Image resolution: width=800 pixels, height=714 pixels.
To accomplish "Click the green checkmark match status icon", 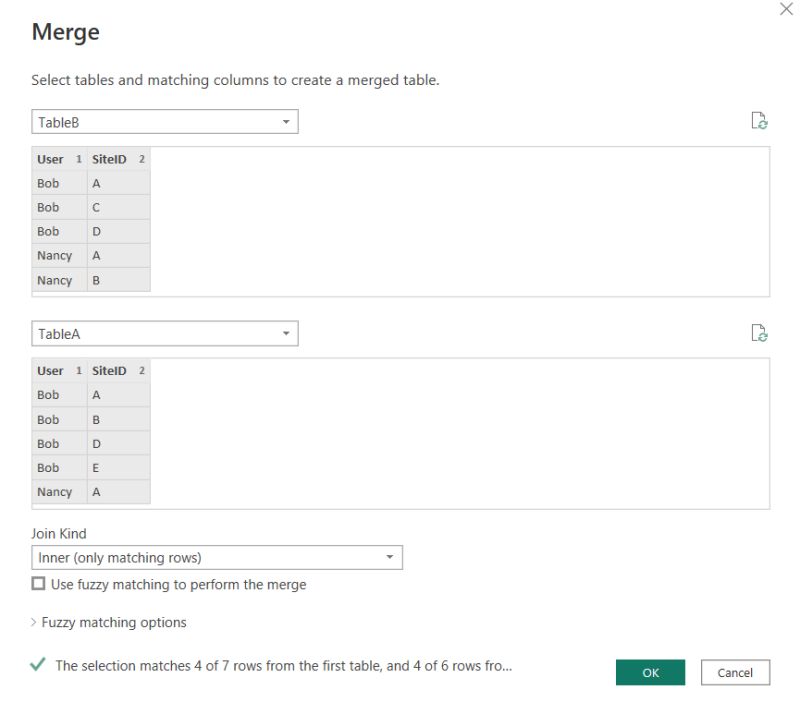I will [x=38, y=665].
